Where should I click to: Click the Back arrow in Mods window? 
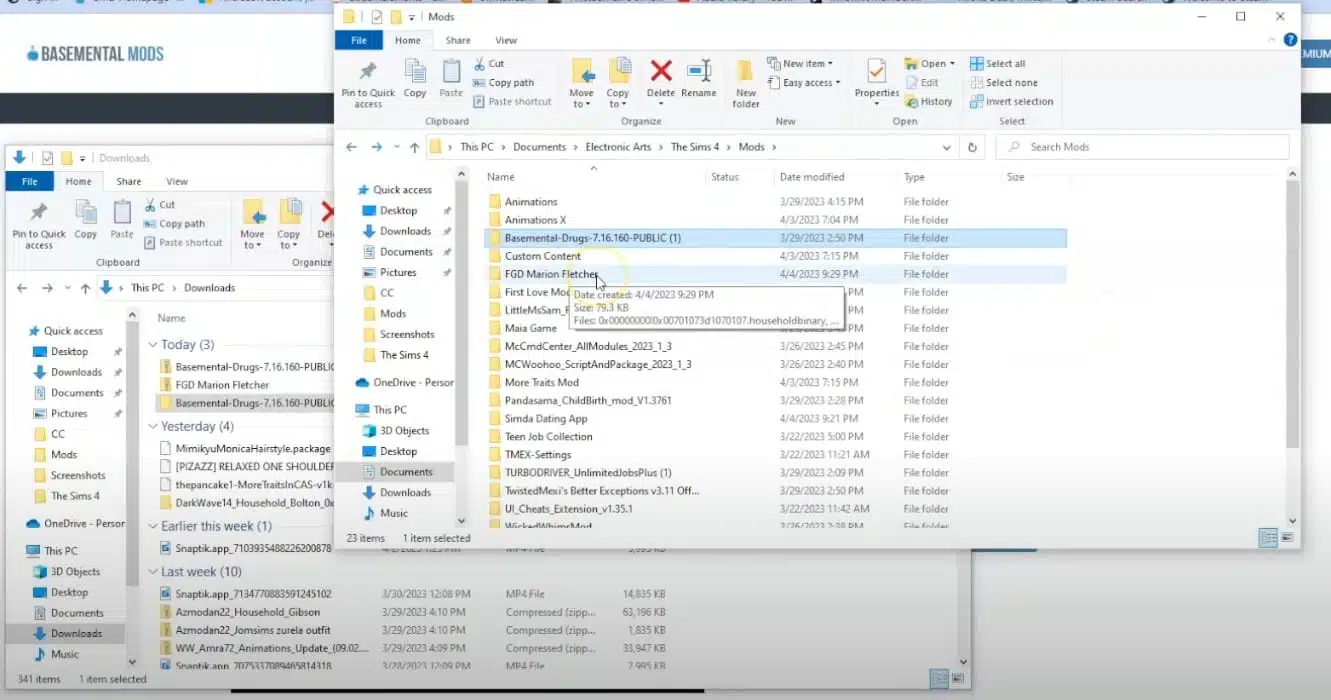click(x=351, y=147)
